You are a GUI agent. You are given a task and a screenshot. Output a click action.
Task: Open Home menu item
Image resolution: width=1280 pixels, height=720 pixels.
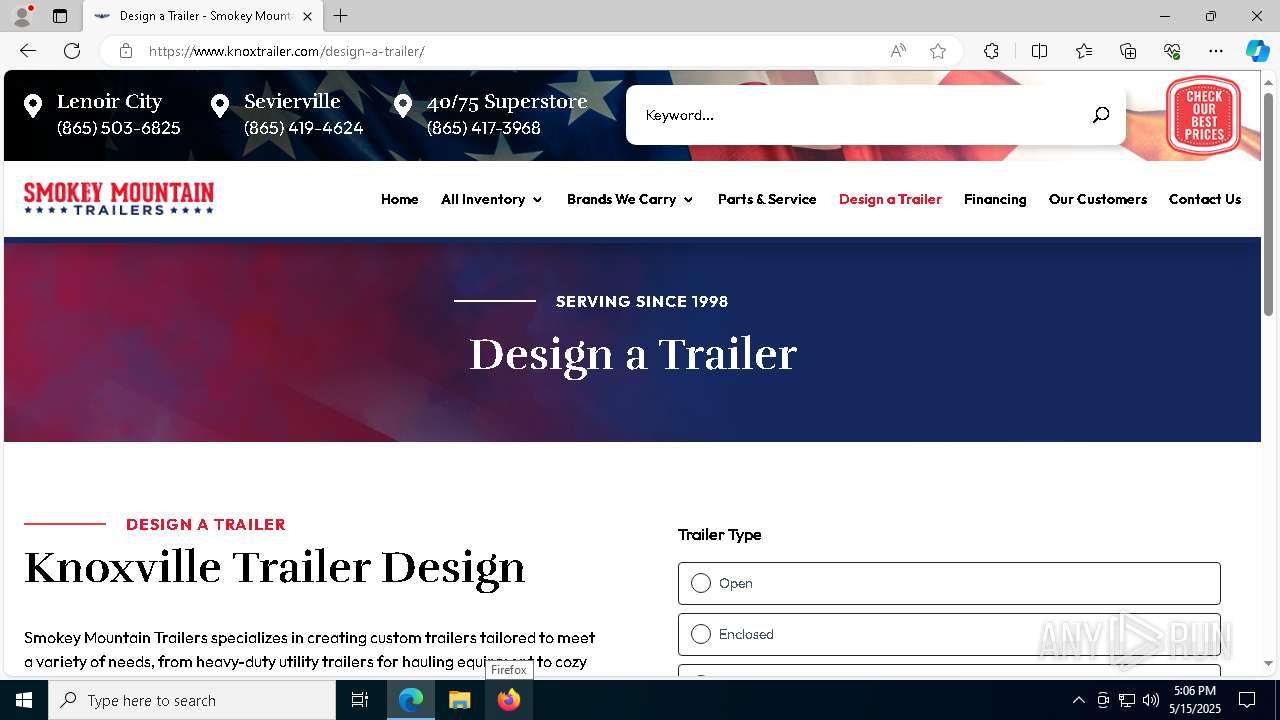[400, 199]
